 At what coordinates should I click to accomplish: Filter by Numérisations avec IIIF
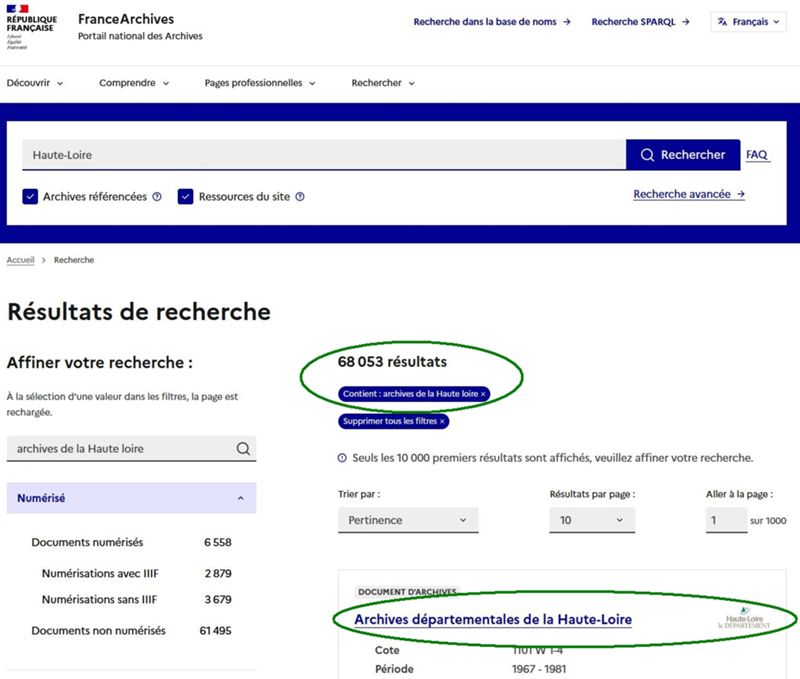(100, 573)
